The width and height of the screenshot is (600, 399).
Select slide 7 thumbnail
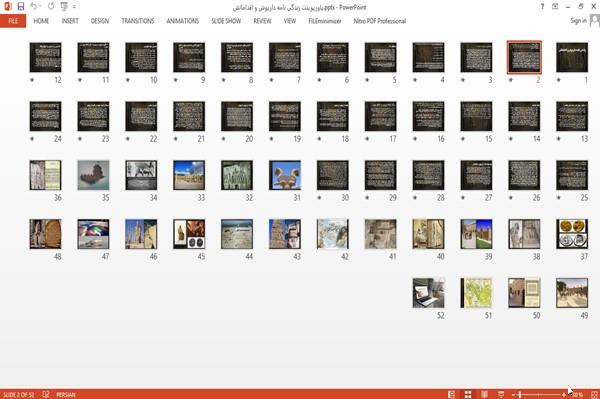tap(285, 57)
